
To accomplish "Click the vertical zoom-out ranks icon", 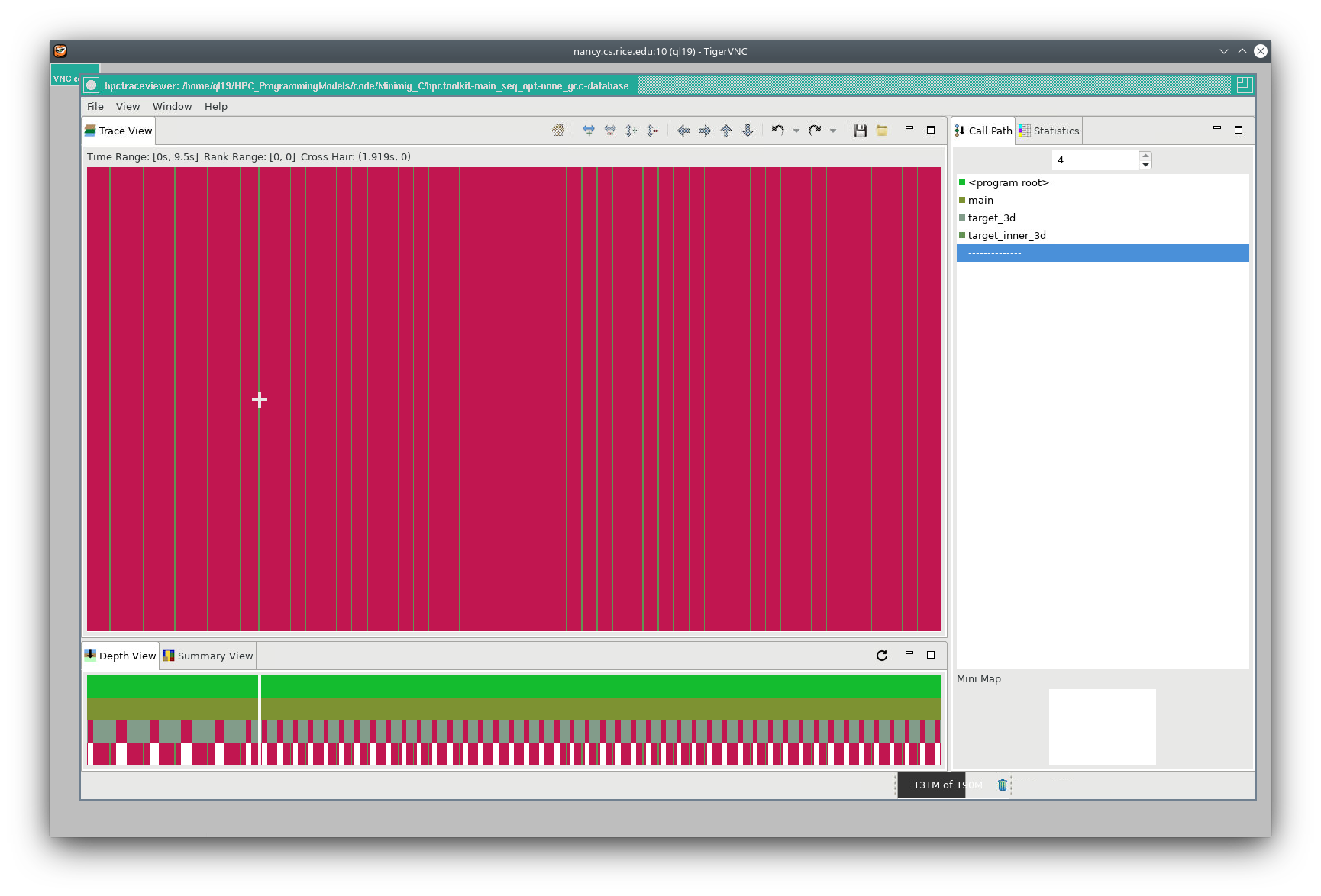I will tap(652, 131).
